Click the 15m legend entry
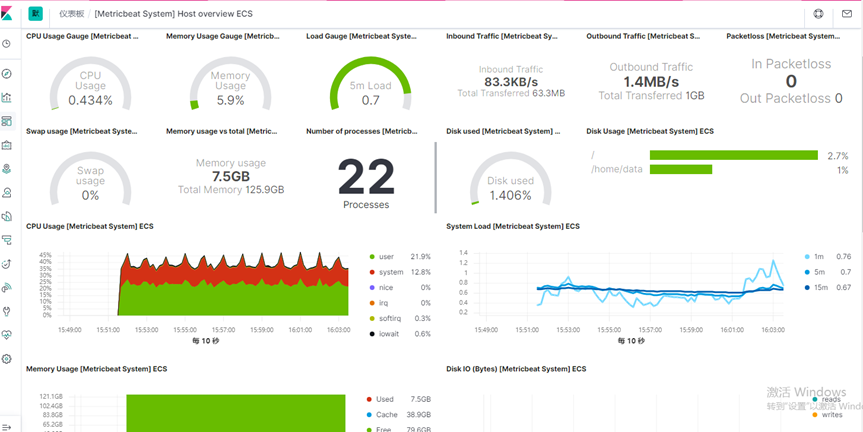863x432 pixels. click(828, 288)
